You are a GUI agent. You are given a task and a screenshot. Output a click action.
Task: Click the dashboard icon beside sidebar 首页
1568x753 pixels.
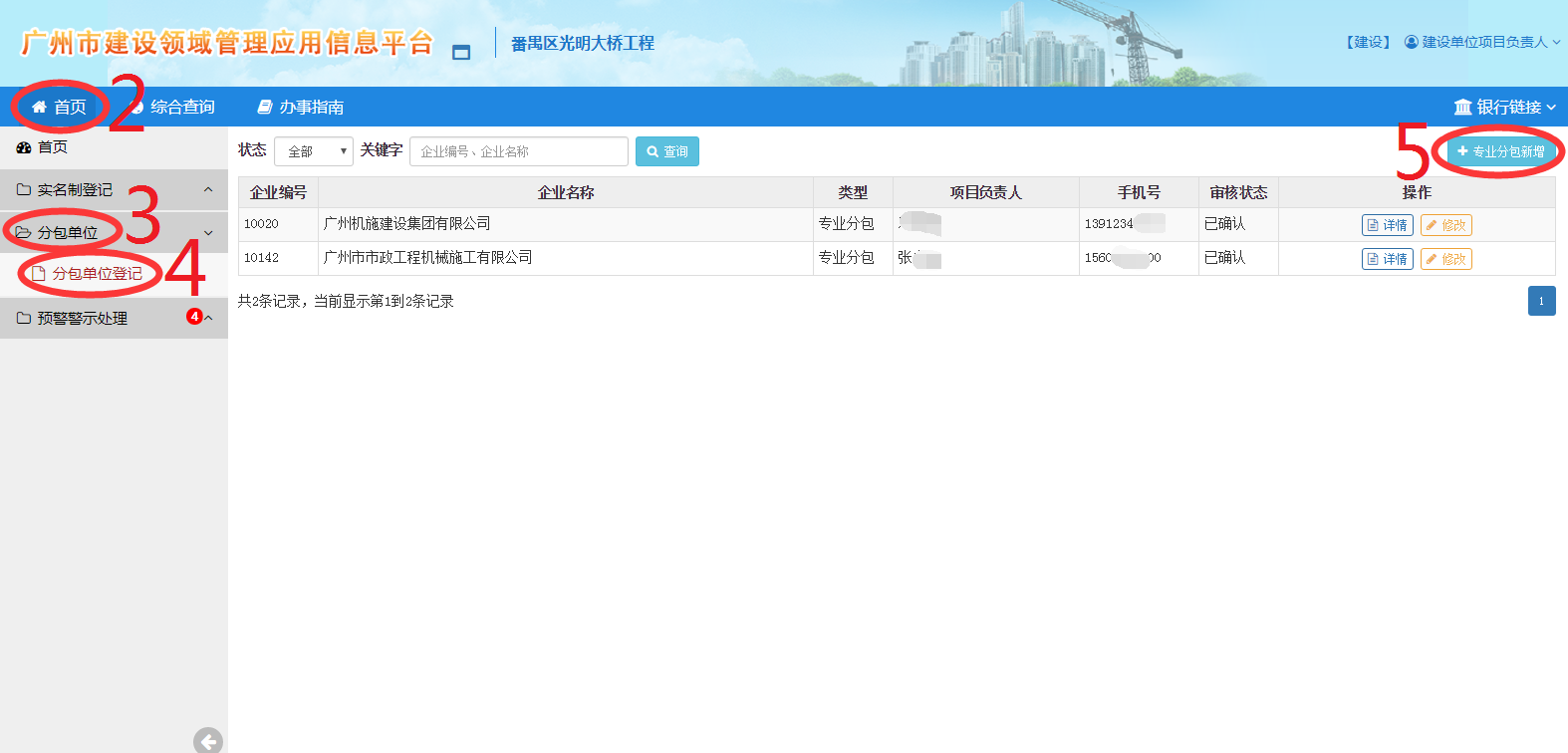[24, 147]
